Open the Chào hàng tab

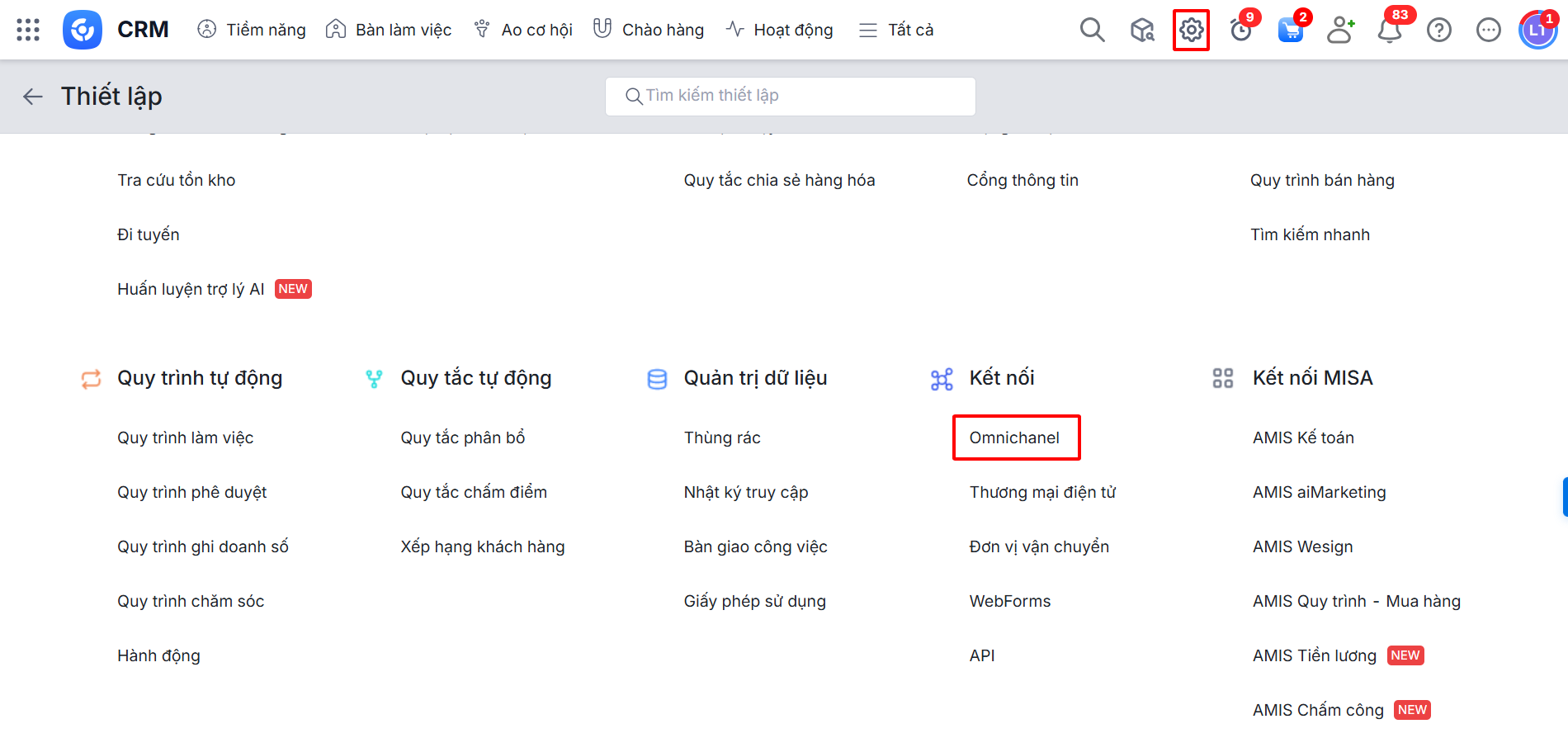point(649,31)
